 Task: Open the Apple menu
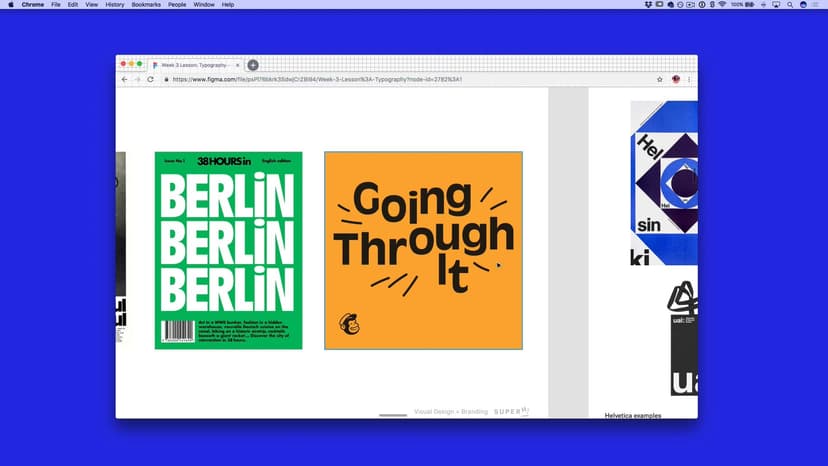[11, 5]
